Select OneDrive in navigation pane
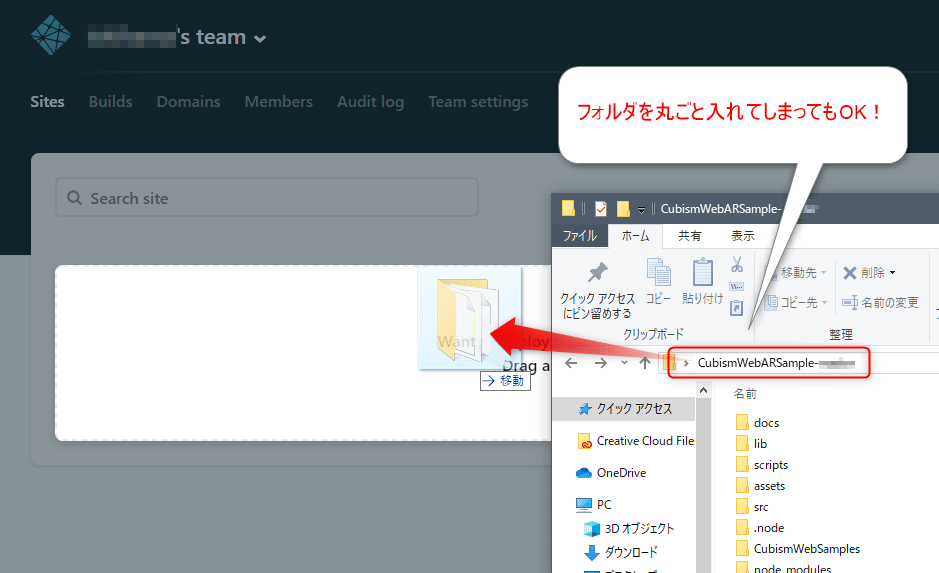The image size is (939, 573). (x=611, y=472)
